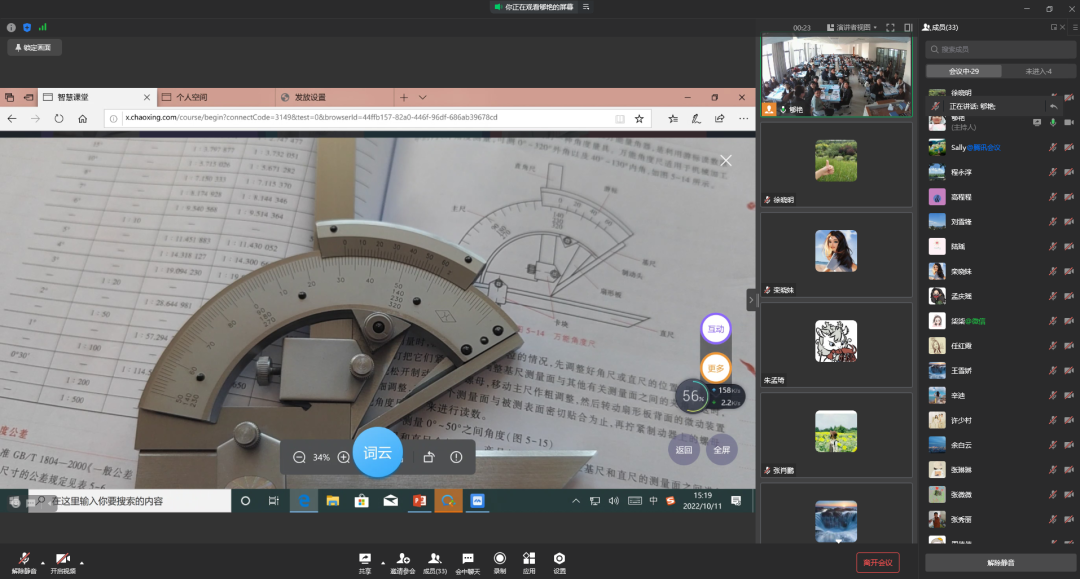Click the 发放设置 tab in shared browser
The image size is (1080, 579).
coord(334,97)
